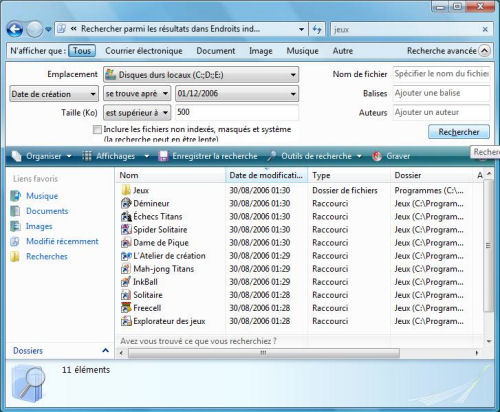Expand the 'Dossiers' pane chevron

[x=105, y=350]
